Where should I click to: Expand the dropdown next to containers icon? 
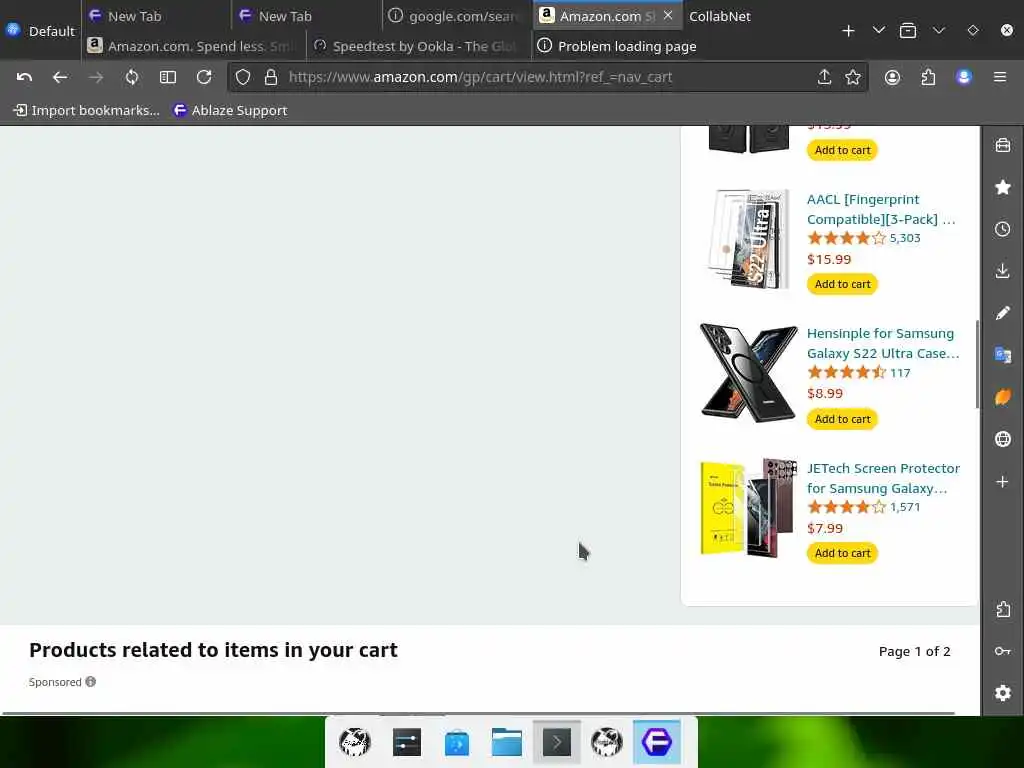point(939,30)
